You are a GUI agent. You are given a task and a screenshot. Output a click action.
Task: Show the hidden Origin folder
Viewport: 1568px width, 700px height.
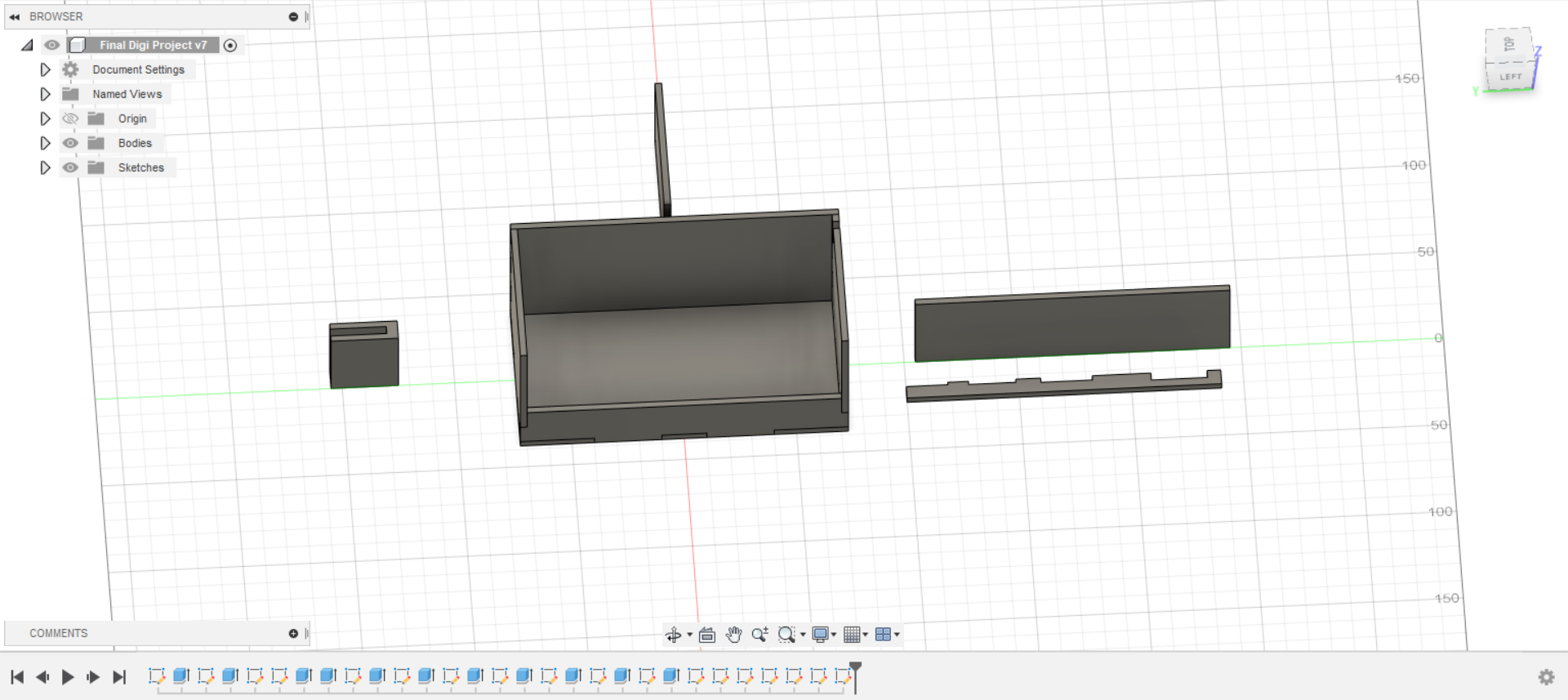(x=71, y=118)
